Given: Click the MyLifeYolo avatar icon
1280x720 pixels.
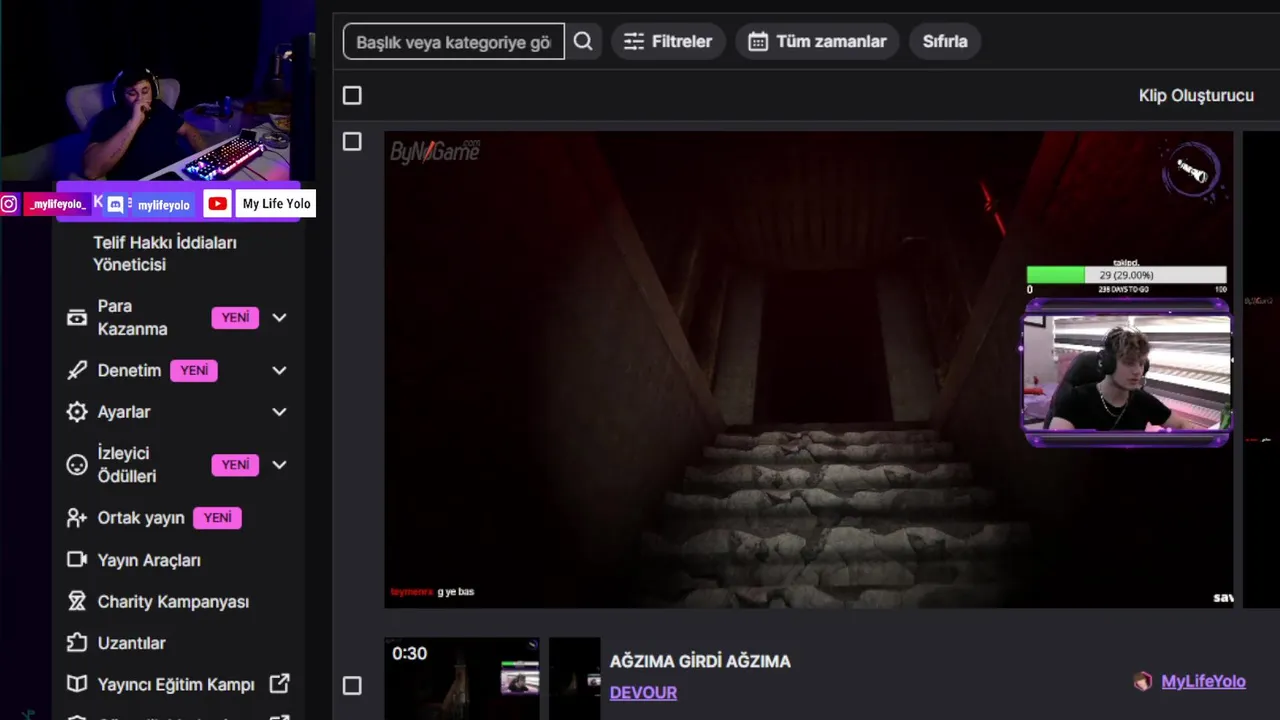Looking at the screenshot, I should [1143, 681].
